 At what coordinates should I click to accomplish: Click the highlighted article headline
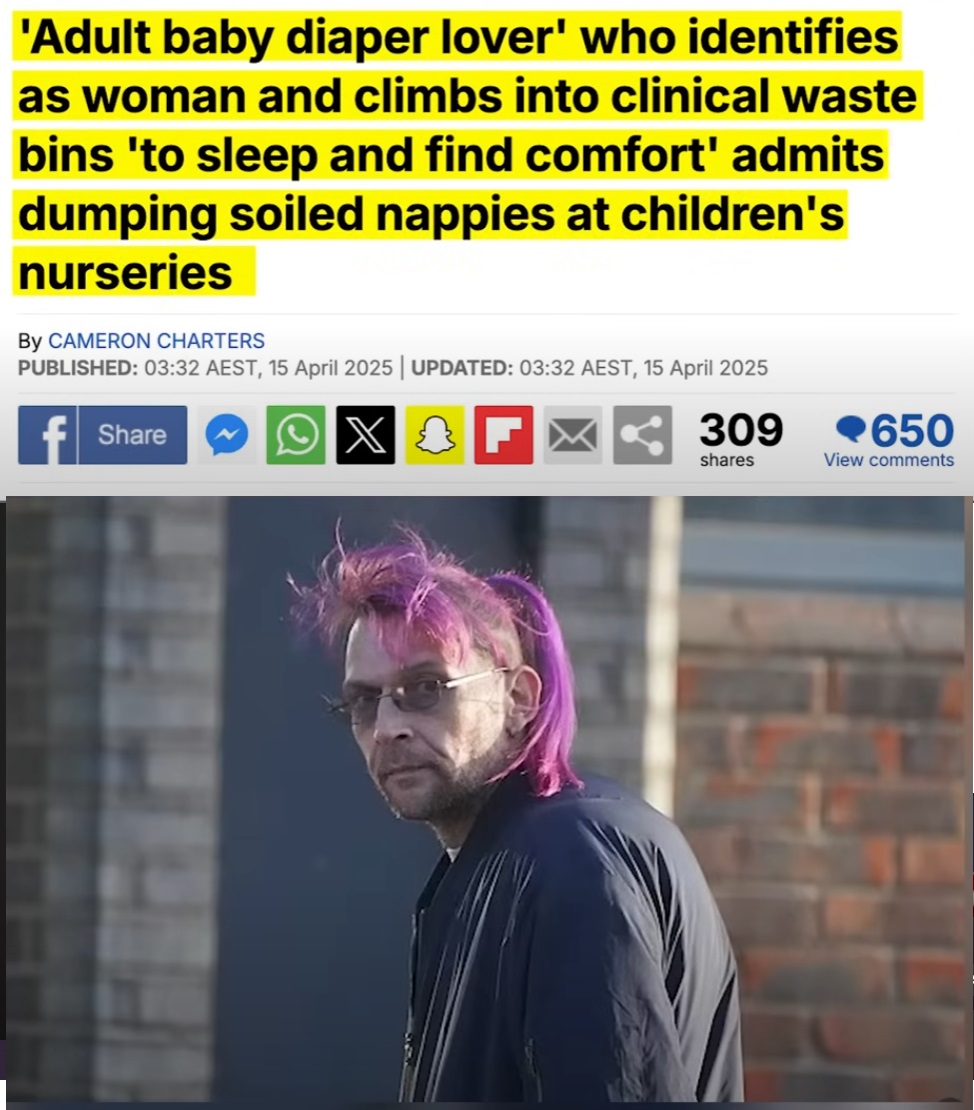click(467, 154)
